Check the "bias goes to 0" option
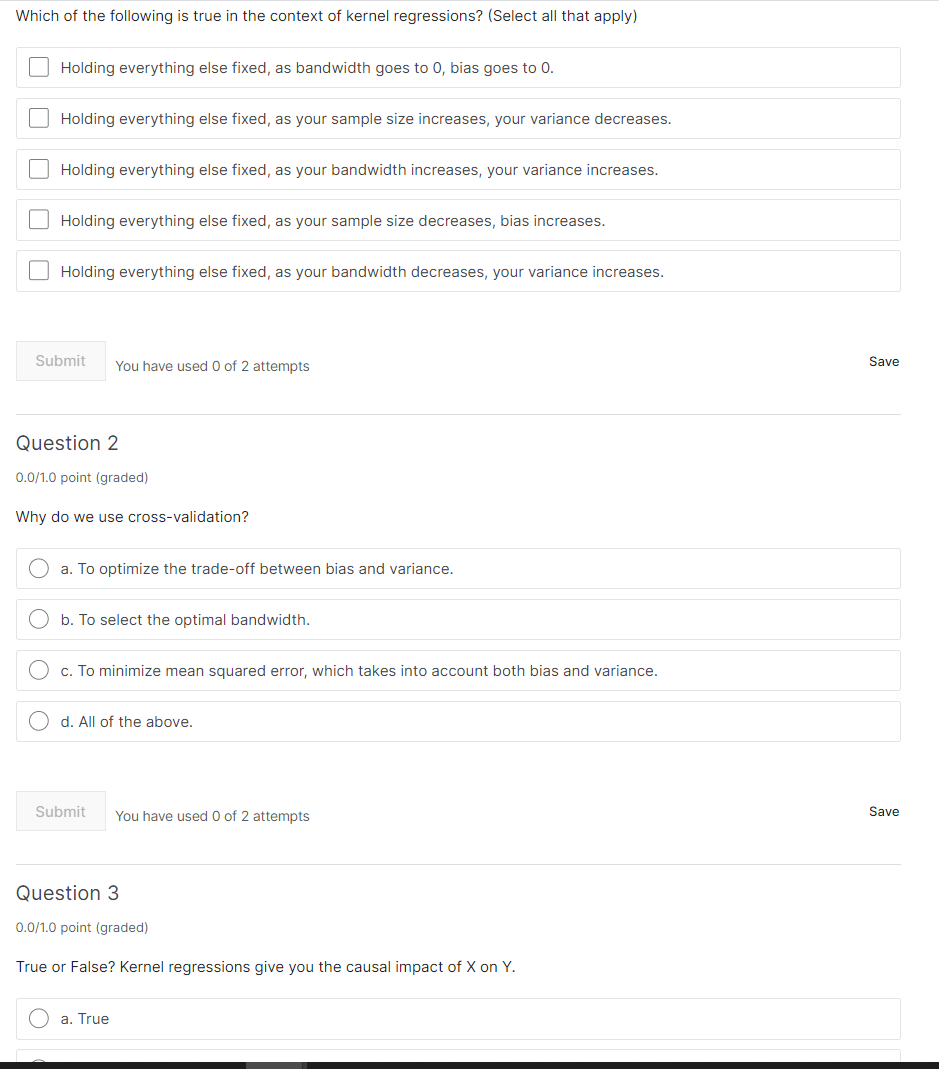 [x=38, y=67]
